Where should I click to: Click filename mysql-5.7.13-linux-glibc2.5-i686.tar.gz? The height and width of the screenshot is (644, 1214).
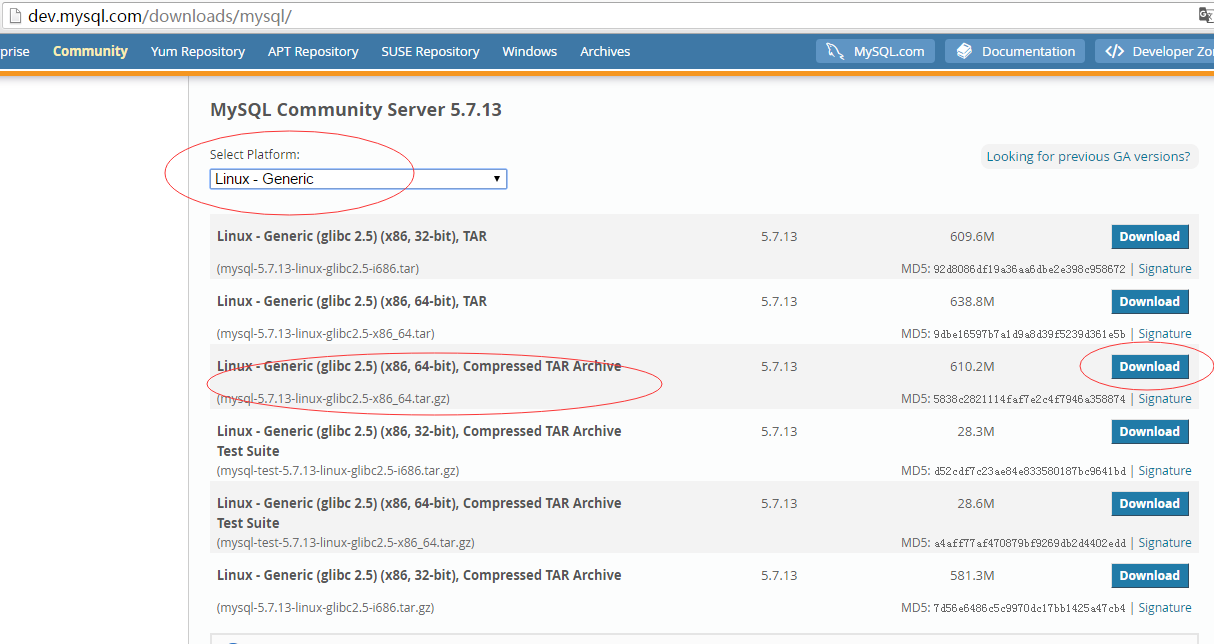click(x=326, y=608)
